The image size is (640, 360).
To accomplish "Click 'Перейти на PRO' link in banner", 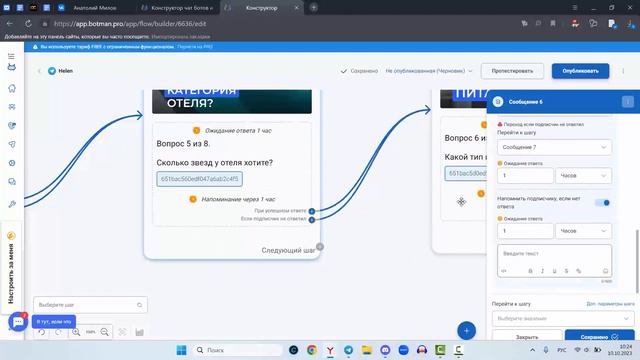I will [x=195, y=47].
